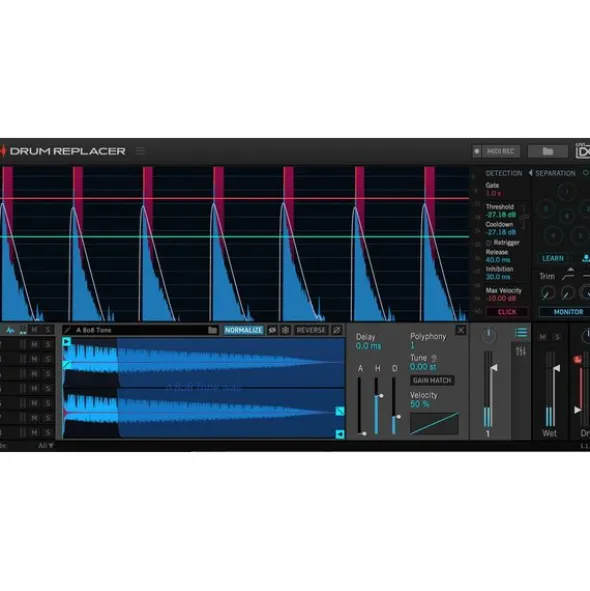Enable the Retrigger toggle

pyautogui.click(x=489, y=243)
